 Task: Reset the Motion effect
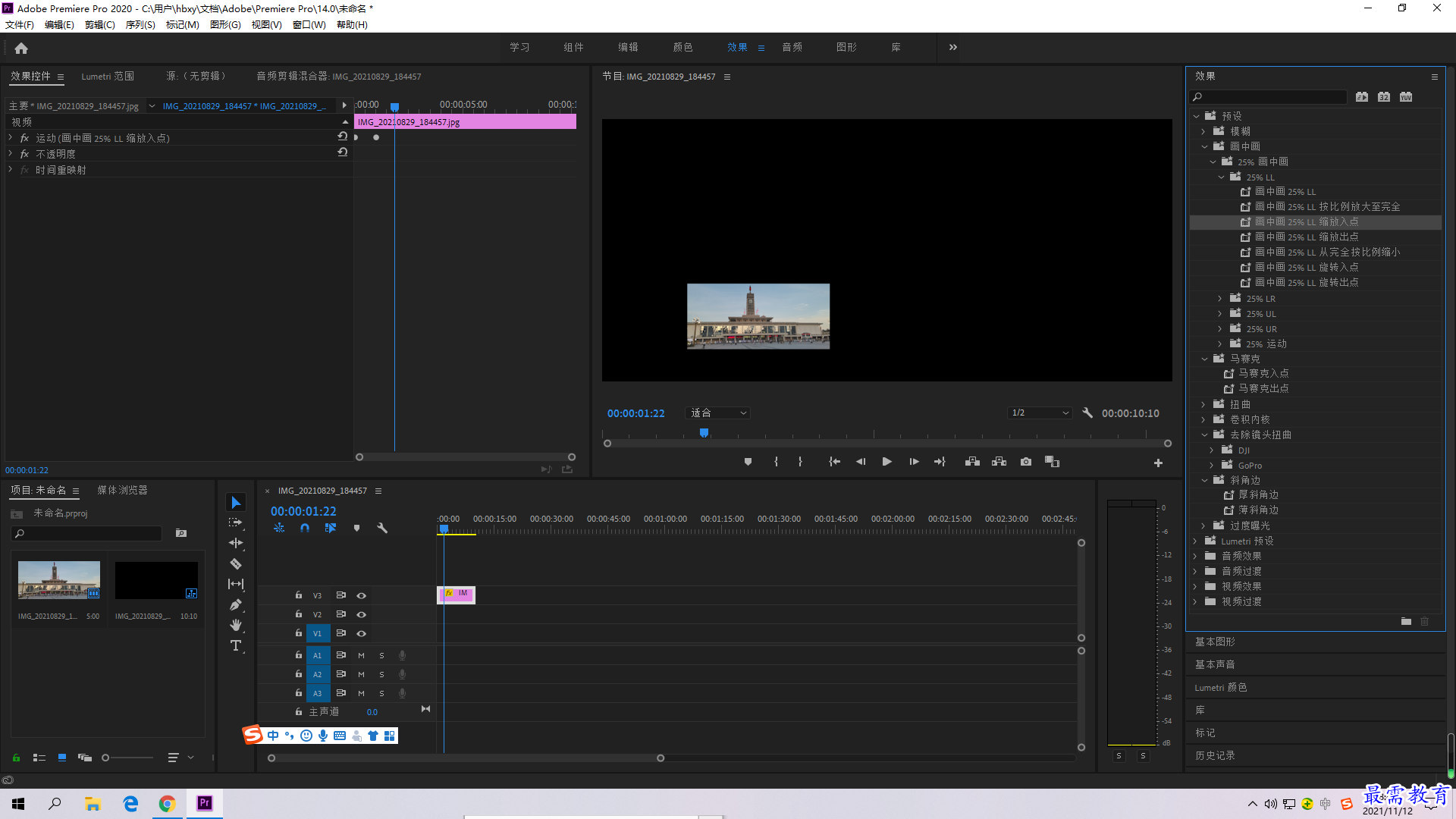coord(342,136)
